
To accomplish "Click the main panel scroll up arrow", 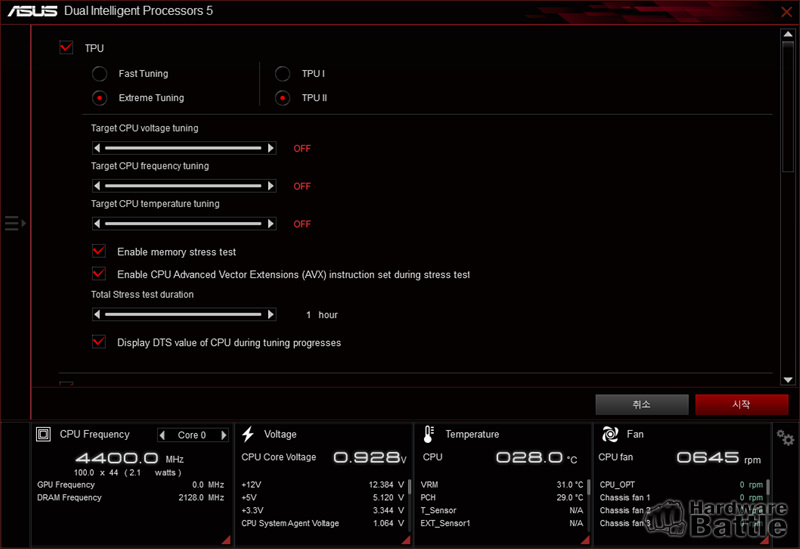I will [x=788, y=34].
